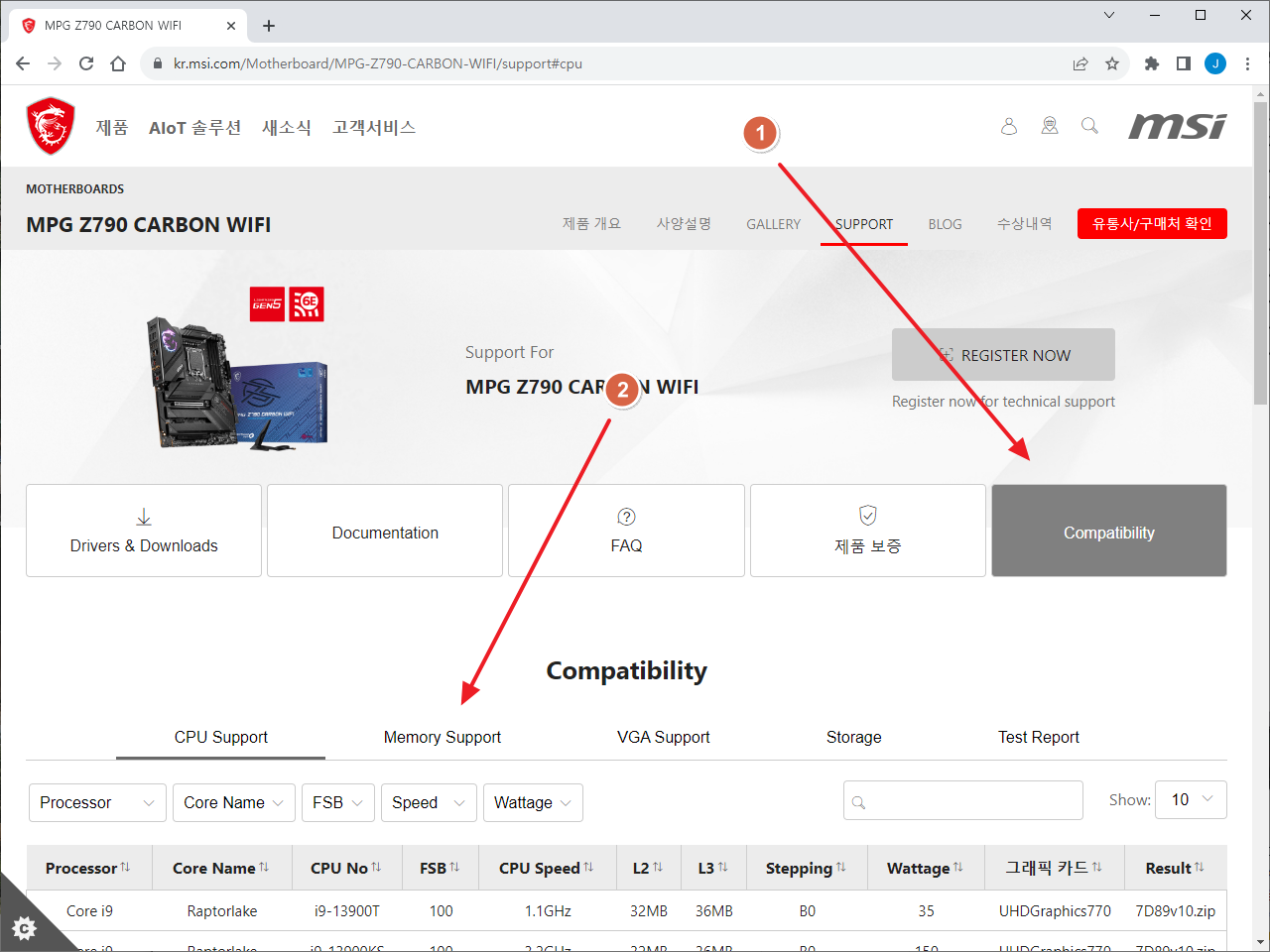The height and width of the screenshot is (952, 1270).
Task: Open the support agent icon in header
Action: coord(1050,126)
